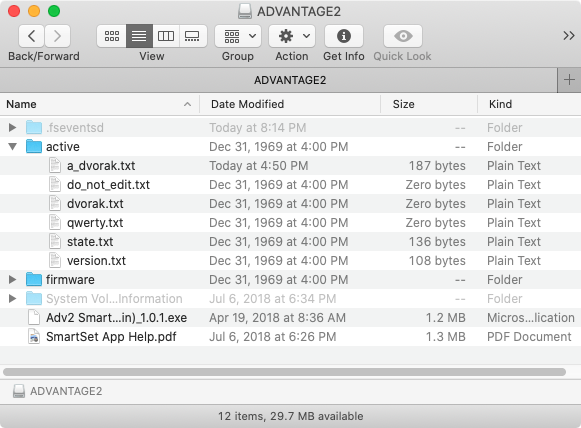Click Today at 4:50 PM date cell
Image resolution: width=581 pixels, height=428 pixels.
pos(259,166)
